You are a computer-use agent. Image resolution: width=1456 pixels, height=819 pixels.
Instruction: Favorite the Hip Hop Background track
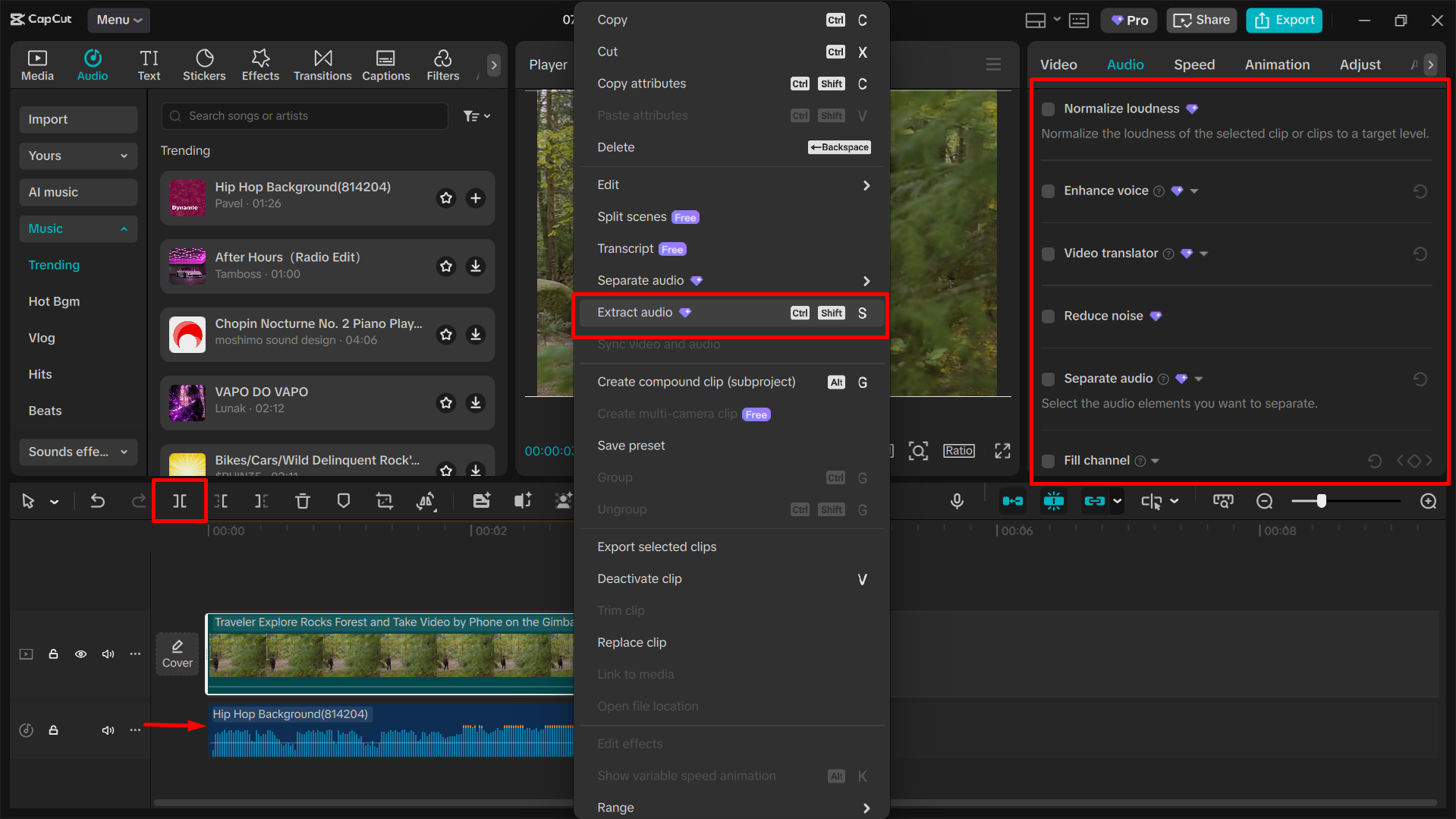tap(446, 198)
